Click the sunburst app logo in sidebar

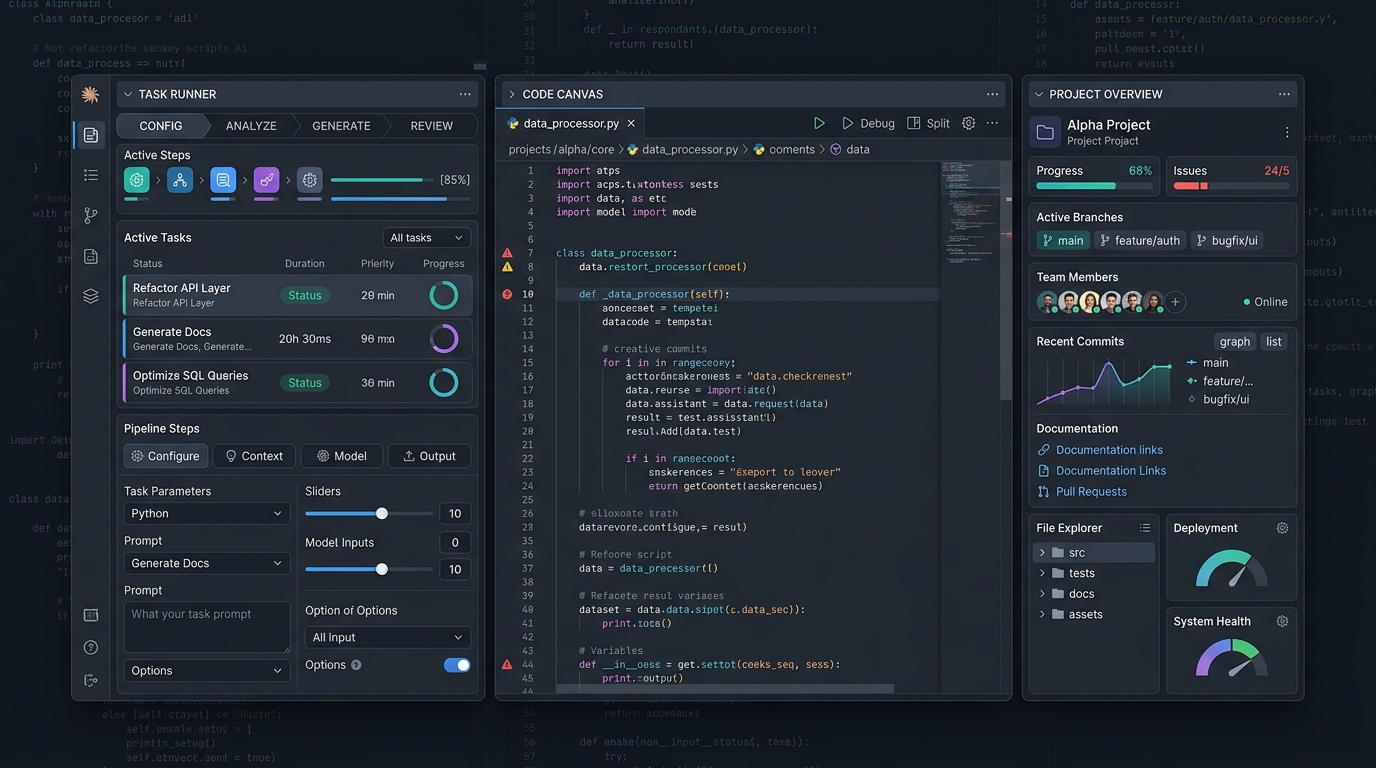click(x=91, y=95)
